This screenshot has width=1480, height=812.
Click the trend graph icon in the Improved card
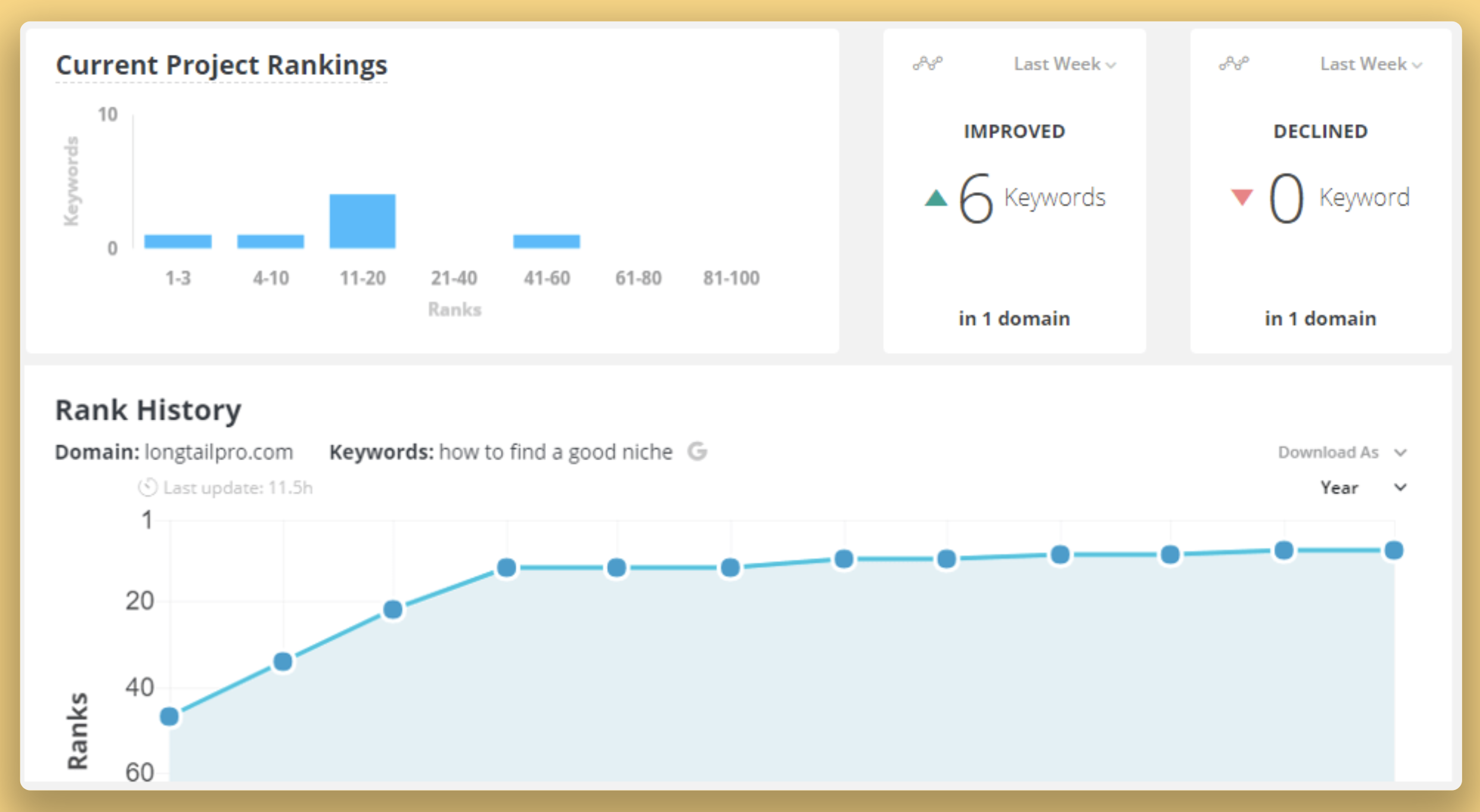[x=929, y=63]
